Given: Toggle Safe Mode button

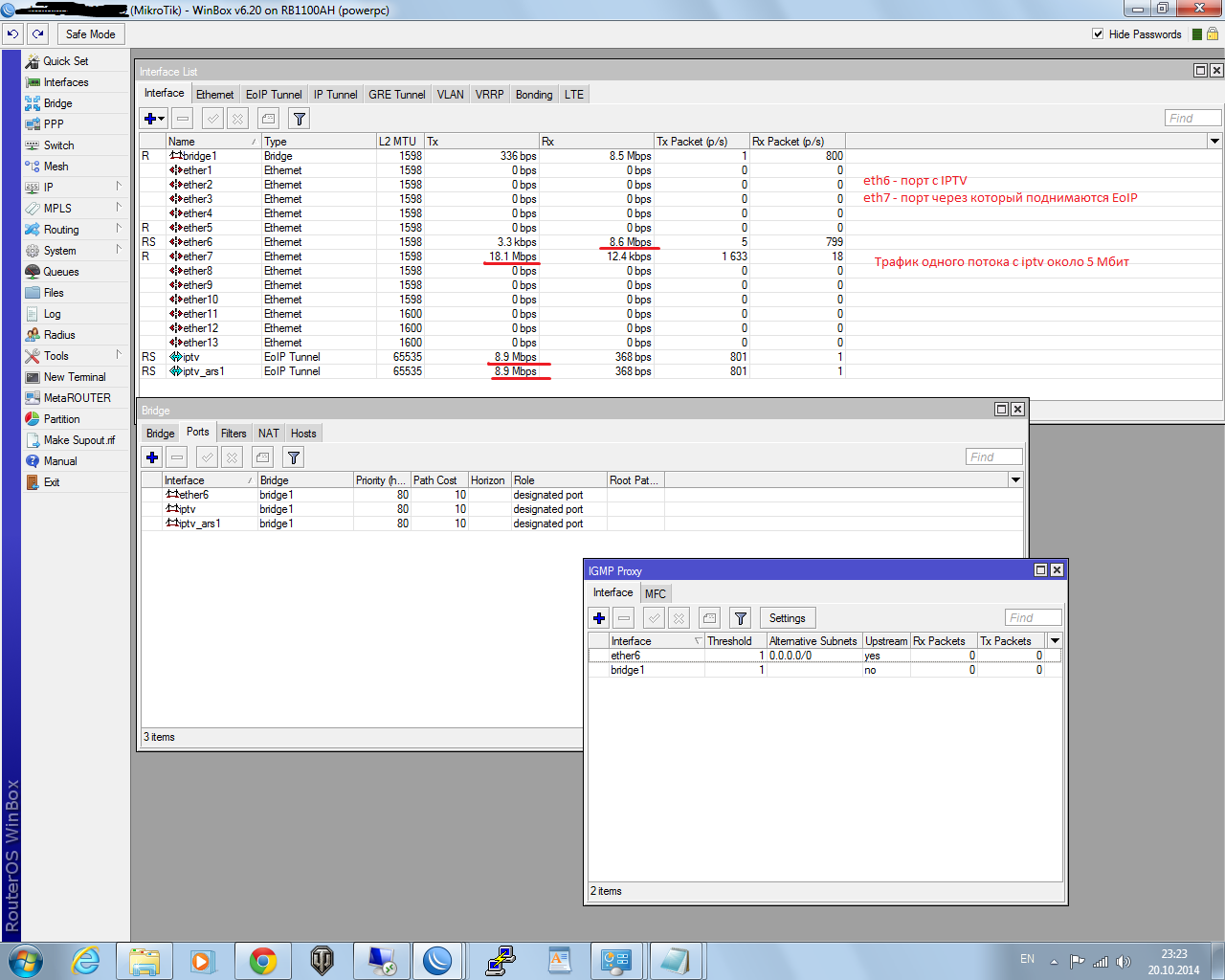Looking at the screenshot, I should [90, 33].
